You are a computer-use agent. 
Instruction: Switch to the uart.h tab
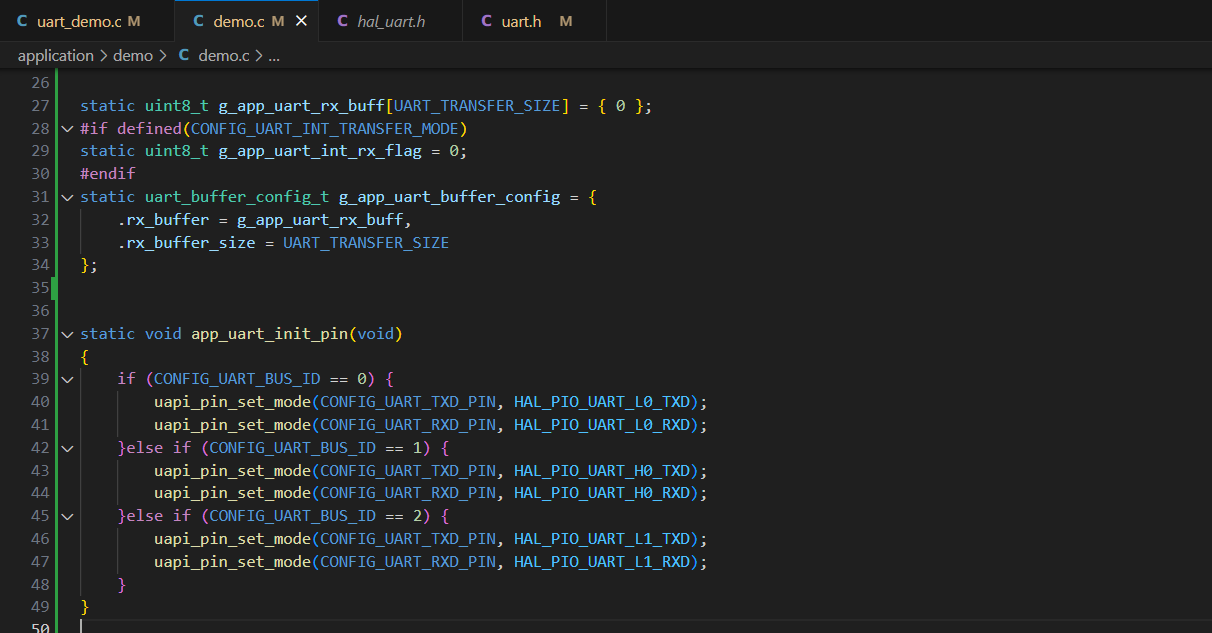(533, 21)
